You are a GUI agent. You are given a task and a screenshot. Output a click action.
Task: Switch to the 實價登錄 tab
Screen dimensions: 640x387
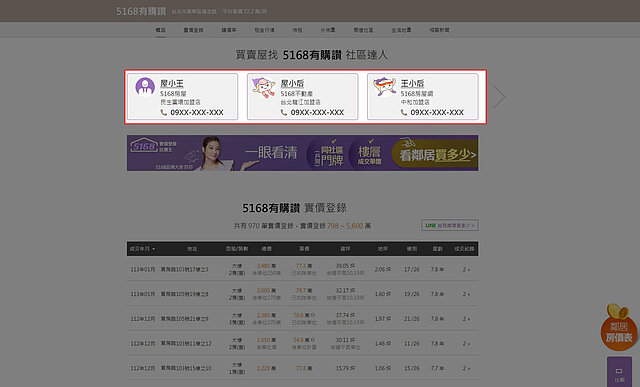(193, 30)
